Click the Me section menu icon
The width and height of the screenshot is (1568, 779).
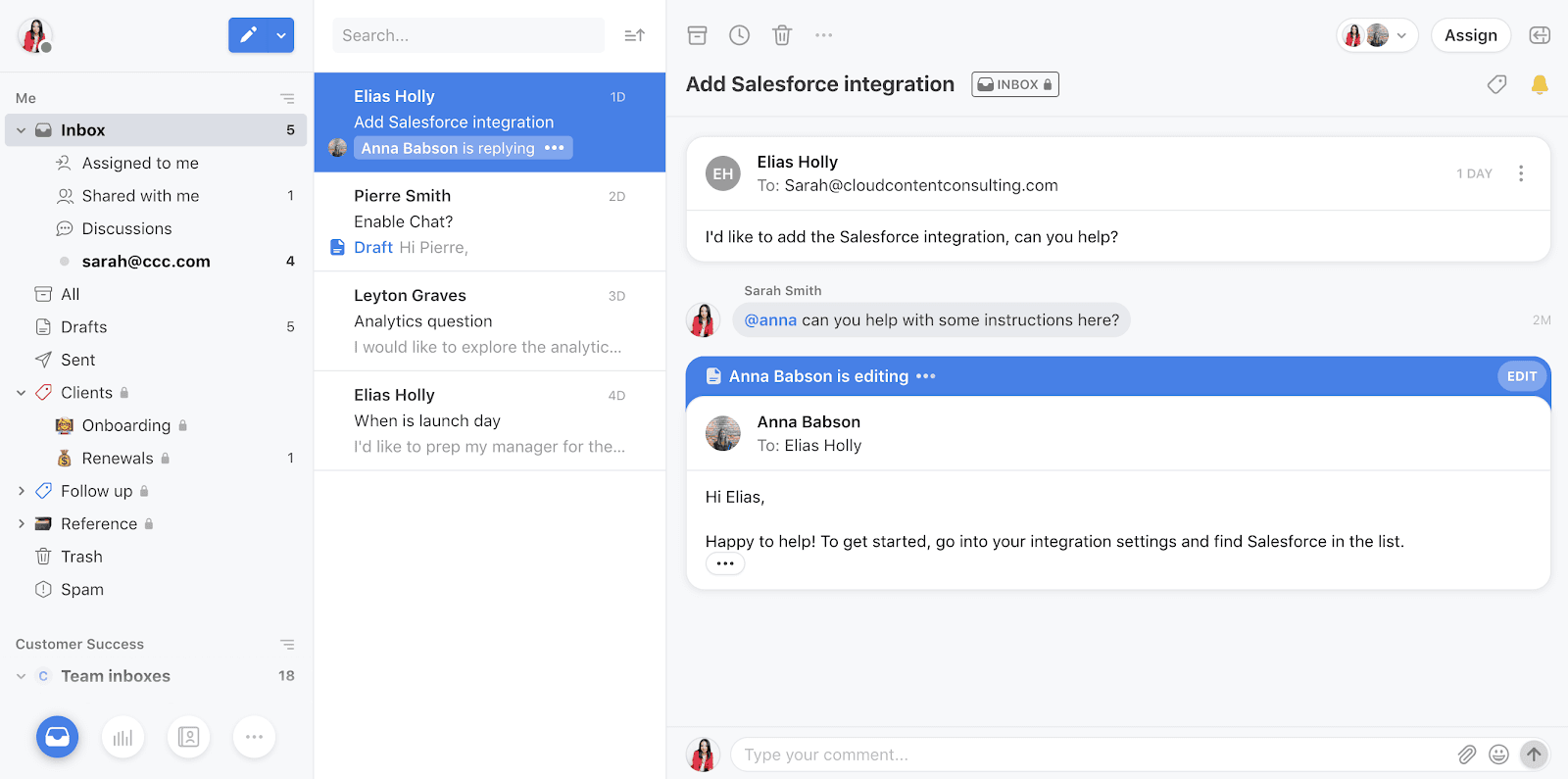click(287, 98)
